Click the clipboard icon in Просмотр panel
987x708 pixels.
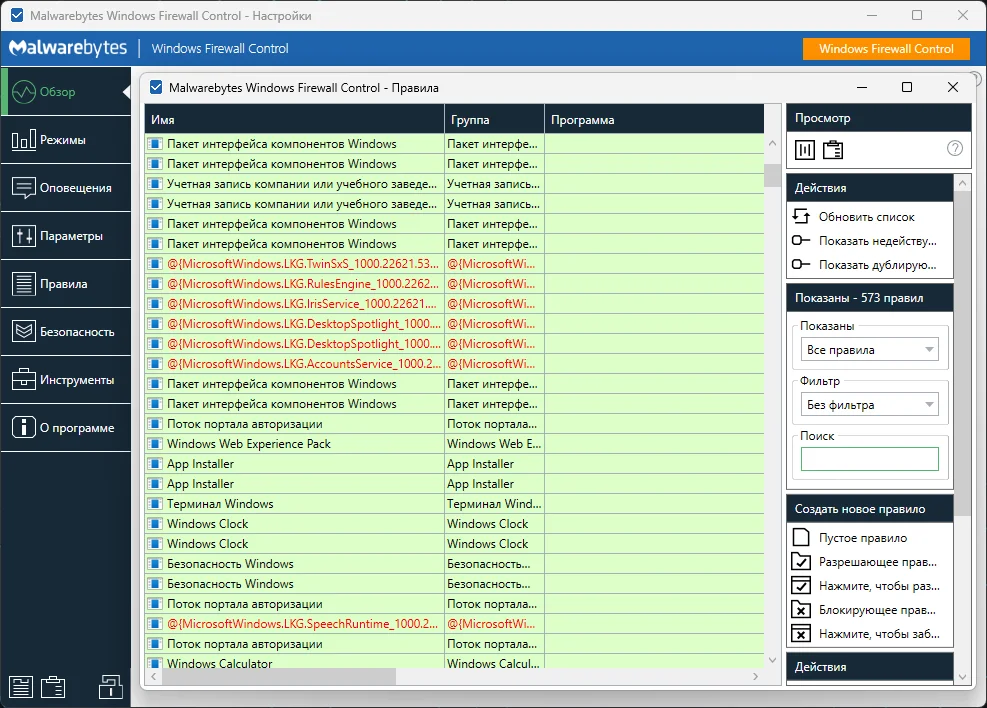(x=833, y=149)
